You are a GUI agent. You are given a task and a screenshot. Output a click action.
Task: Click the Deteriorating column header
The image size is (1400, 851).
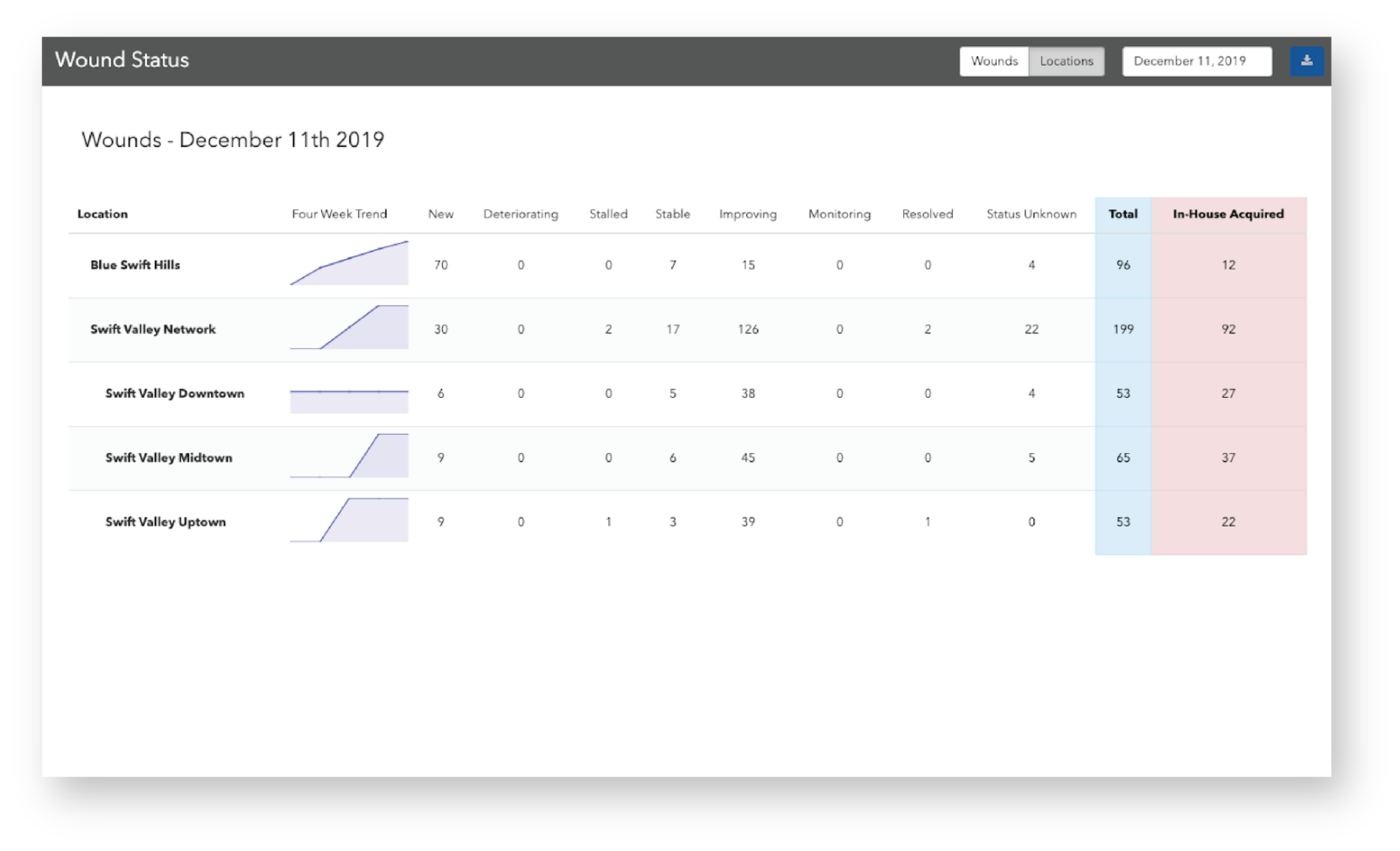point(521,214)
